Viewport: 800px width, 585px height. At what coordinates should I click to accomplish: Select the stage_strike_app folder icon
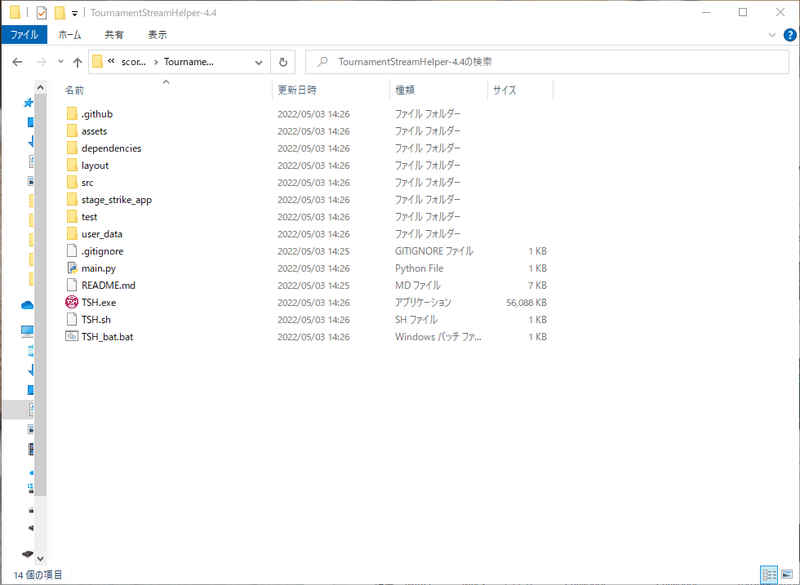(72, 199)
